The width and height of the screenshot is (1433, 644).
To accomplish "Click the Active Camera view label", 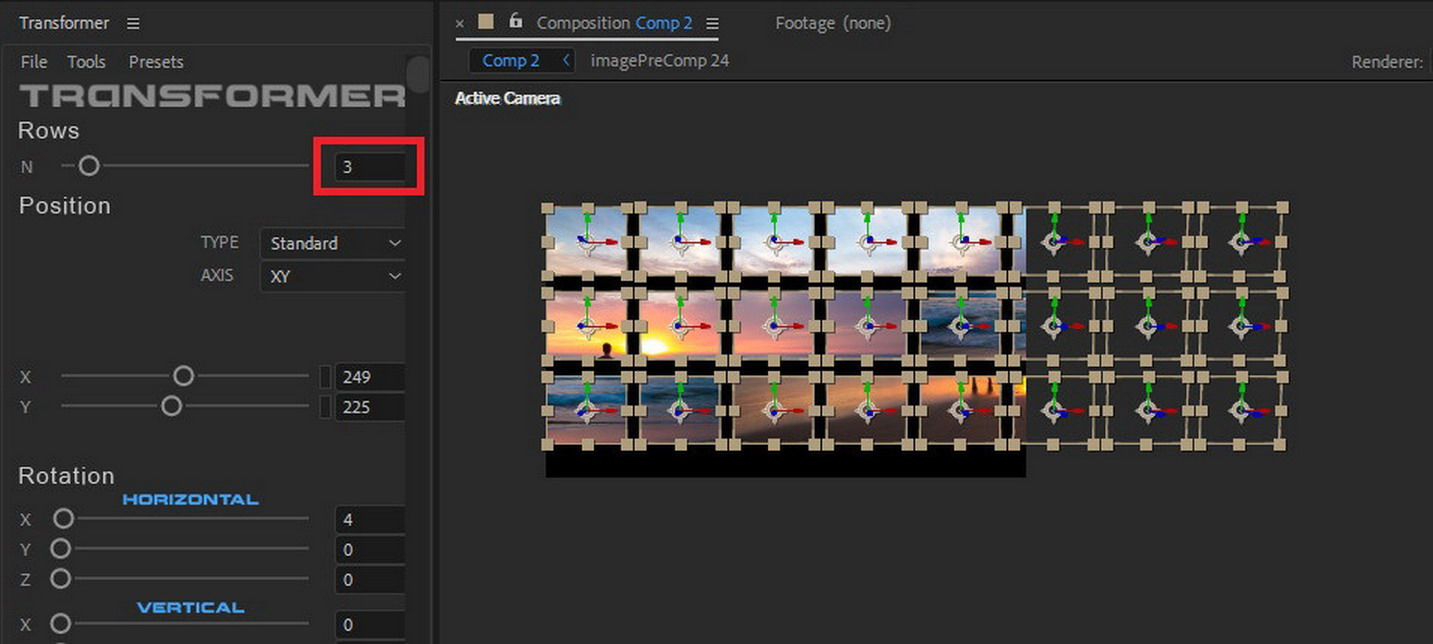I will (x=508, y=98).
